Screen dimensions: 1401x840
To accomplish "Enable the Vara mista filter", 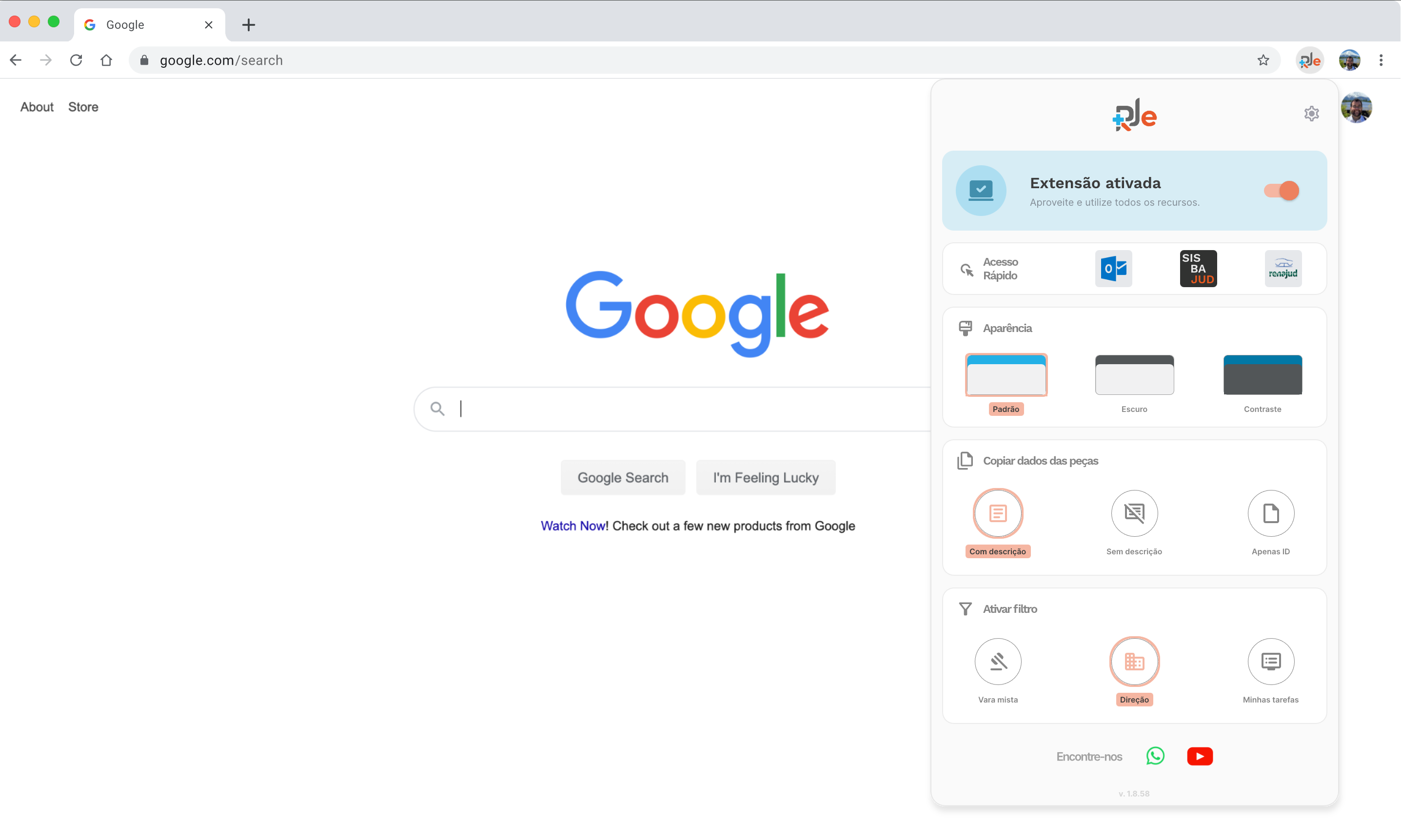I will click(x=997, y=662).
